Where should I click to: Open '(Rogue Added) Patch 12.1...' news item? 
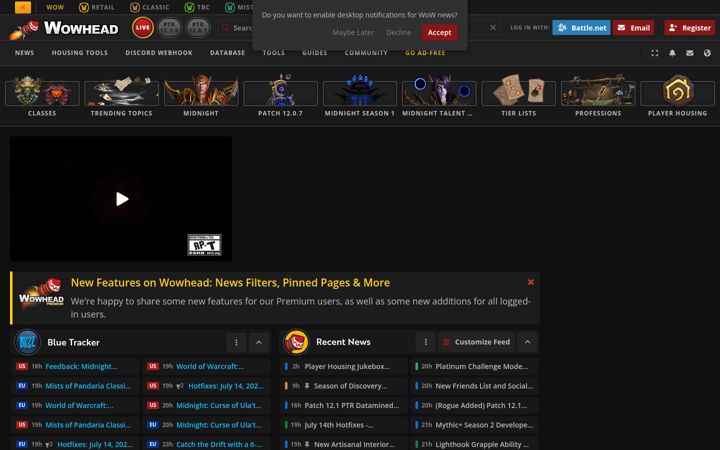point(481,405)
